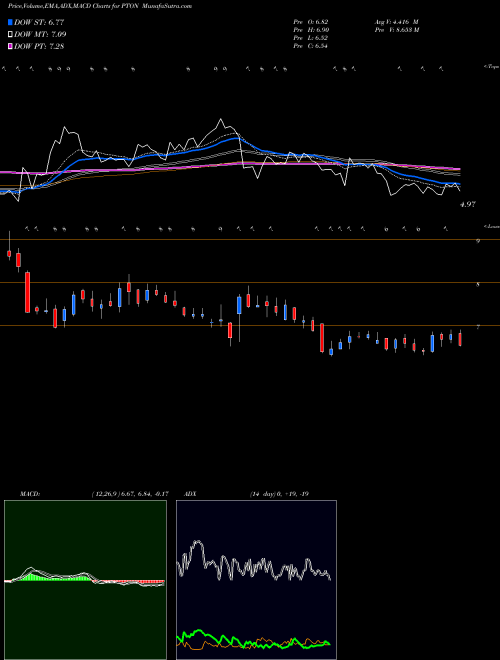The image size is (500, 660).
Task: Click the latest red candlestick on the price chart
Action: coord(460,339)
